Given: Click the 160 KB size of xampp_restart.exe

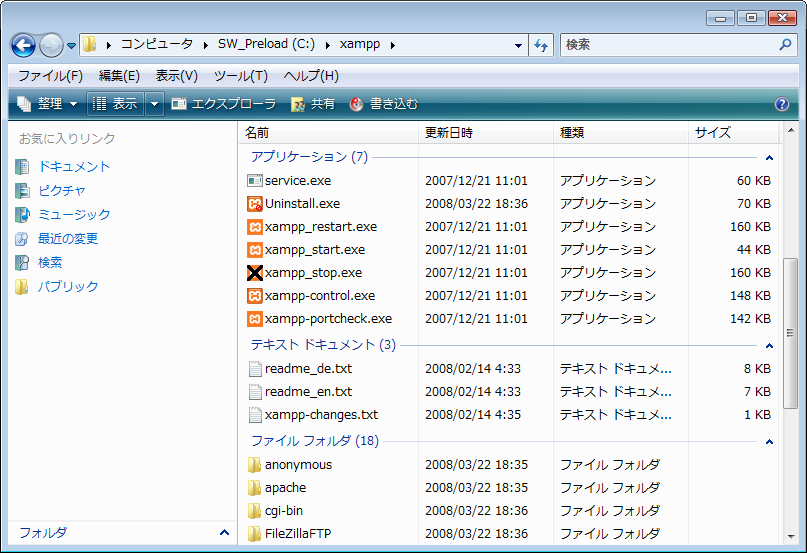Looking at the screenshot, I should click(x=750, y=227).
